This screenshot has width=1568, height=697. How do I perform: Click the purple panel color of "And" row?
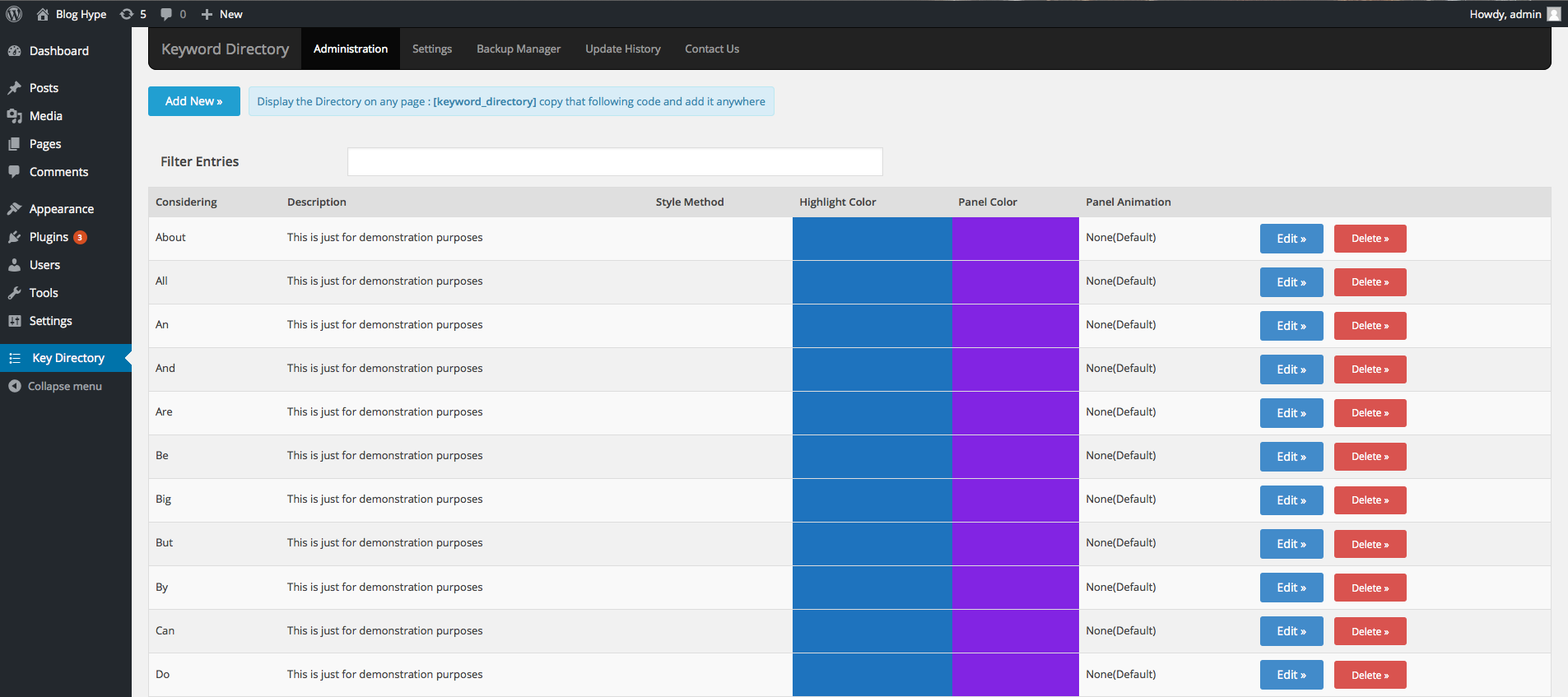[1015, 369]
